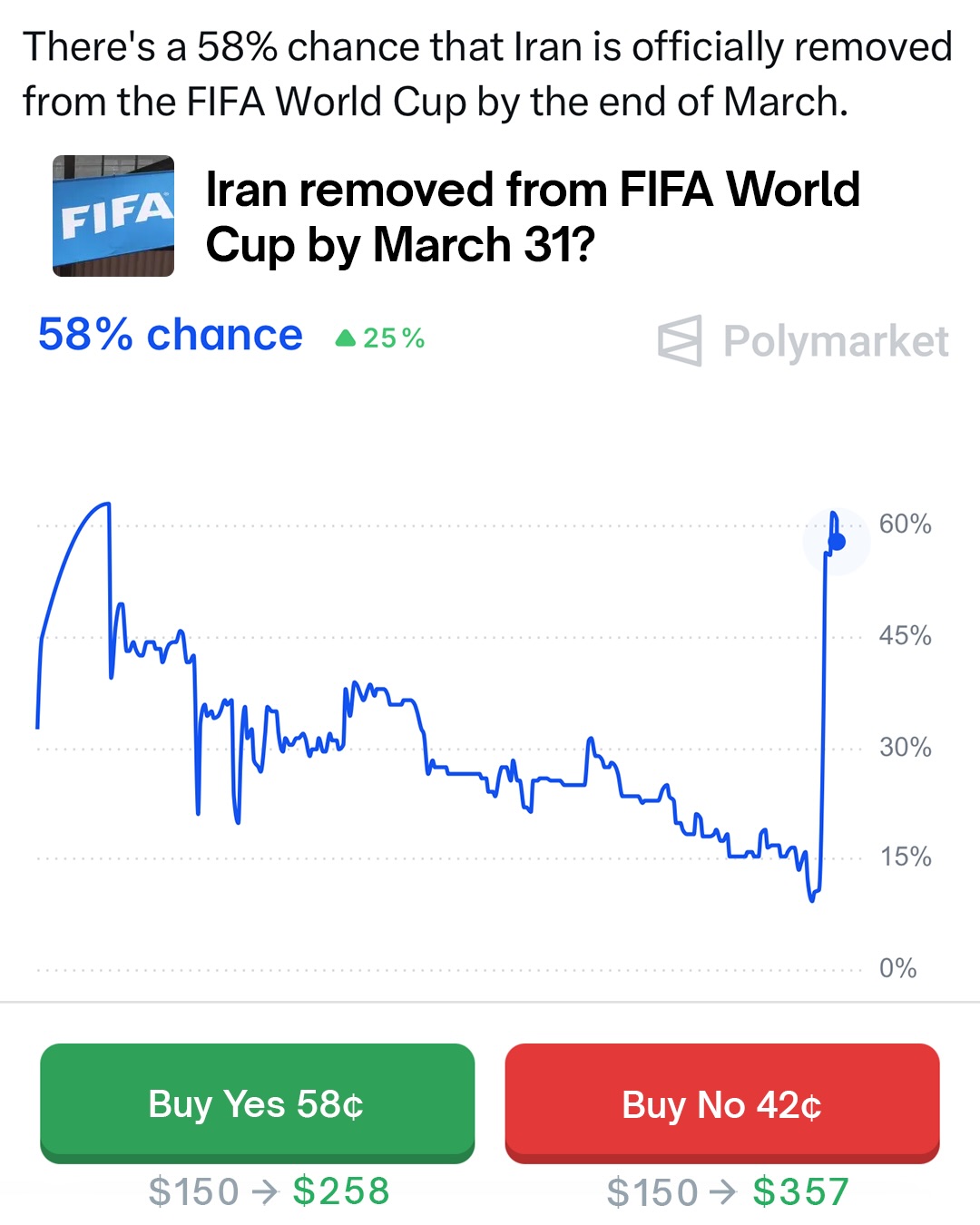
Task: Click the Polymarket logo icon
Action: pyautogui.click(x=680, y=341)
